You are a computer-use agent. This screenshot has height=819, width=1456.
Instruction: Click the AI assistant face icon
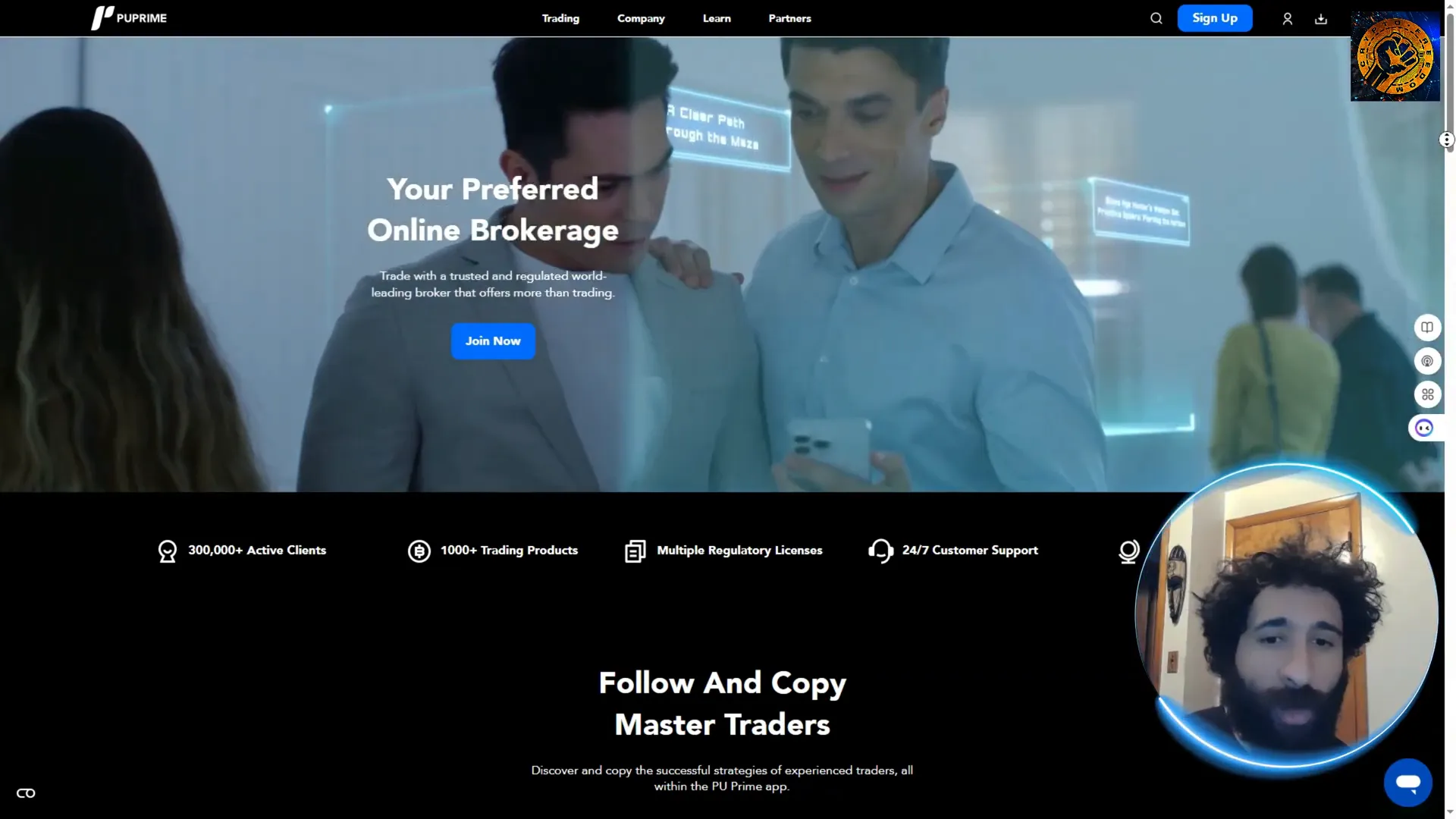point(1424,428)
